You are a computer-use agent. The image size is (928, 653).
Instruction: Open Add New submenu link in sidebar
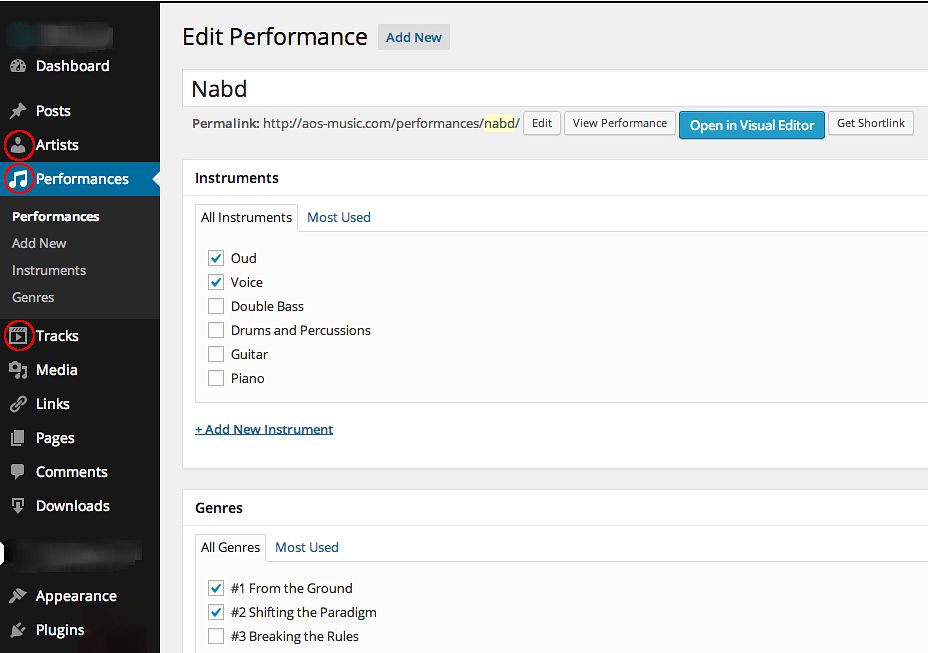pos(39,243)
